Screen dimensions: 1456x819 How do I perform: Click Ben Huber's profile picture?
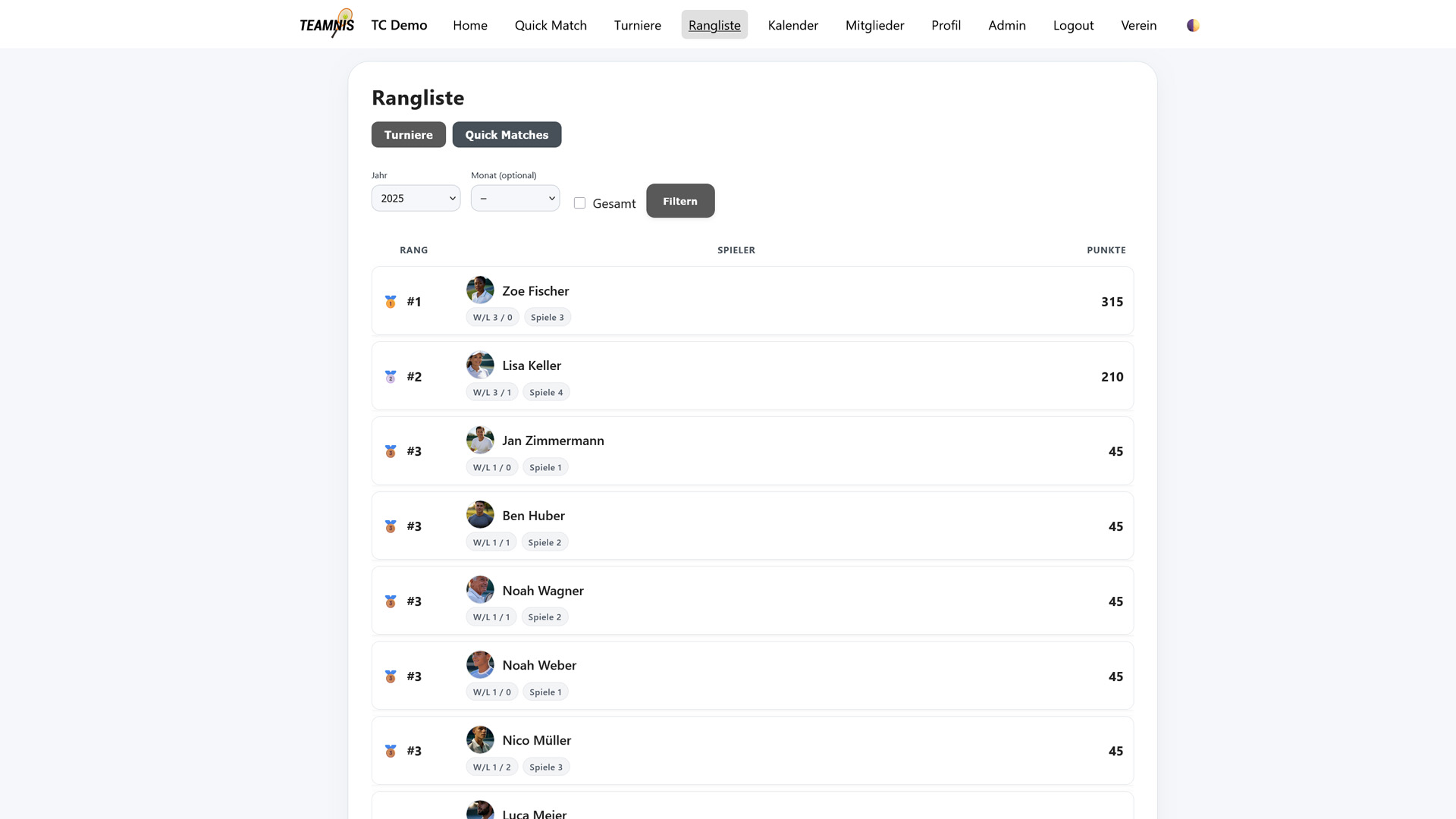pos(480,515)
